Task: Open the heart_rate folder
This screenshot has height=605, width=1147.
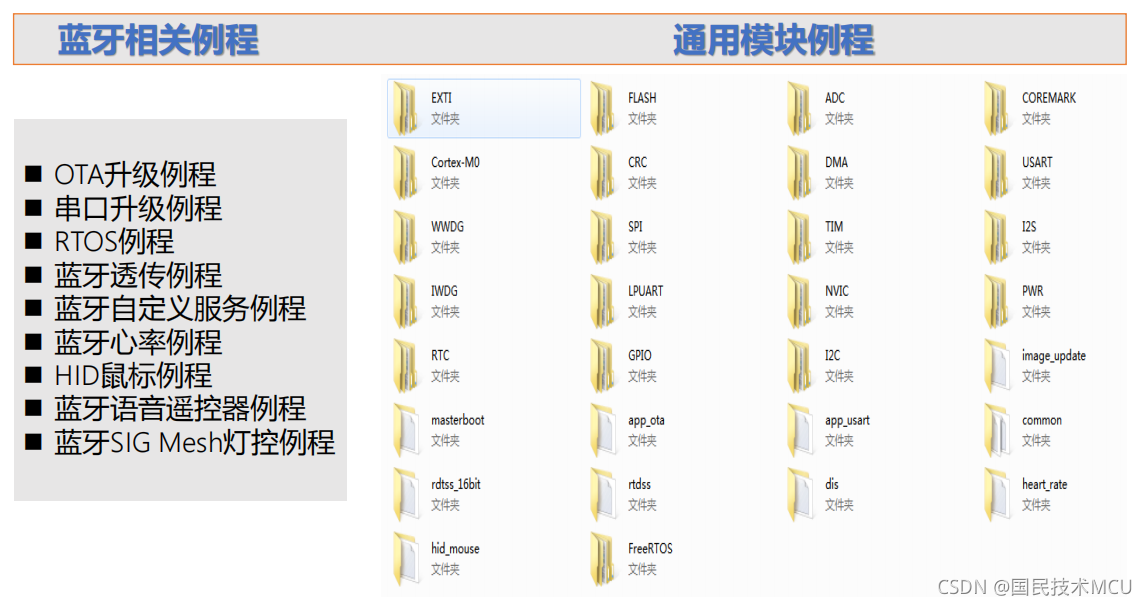Action: pyautogui.click(x=1031, y=493)
